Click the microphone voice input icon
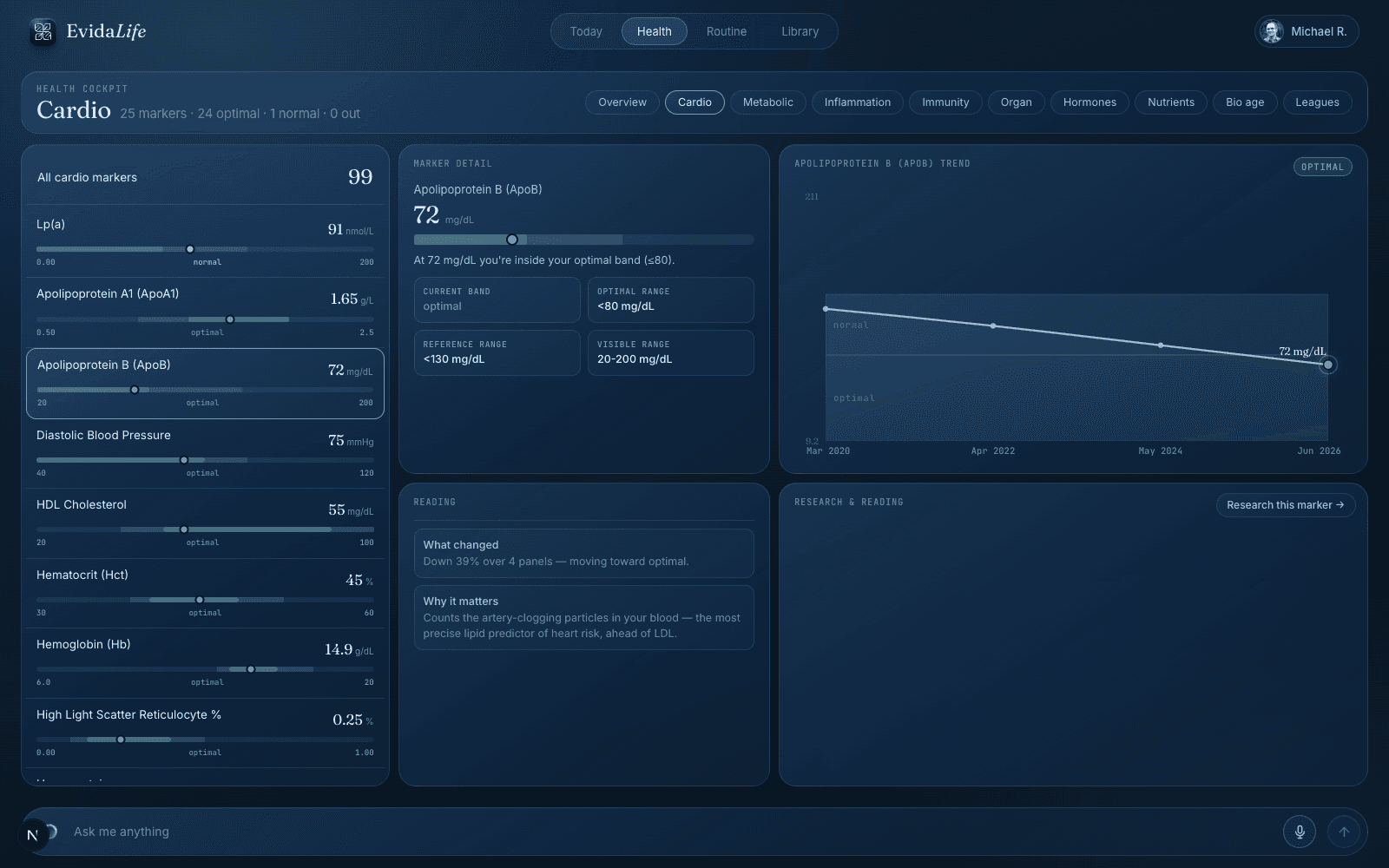The image size is (1389, 868). [x=1300, y=832]
